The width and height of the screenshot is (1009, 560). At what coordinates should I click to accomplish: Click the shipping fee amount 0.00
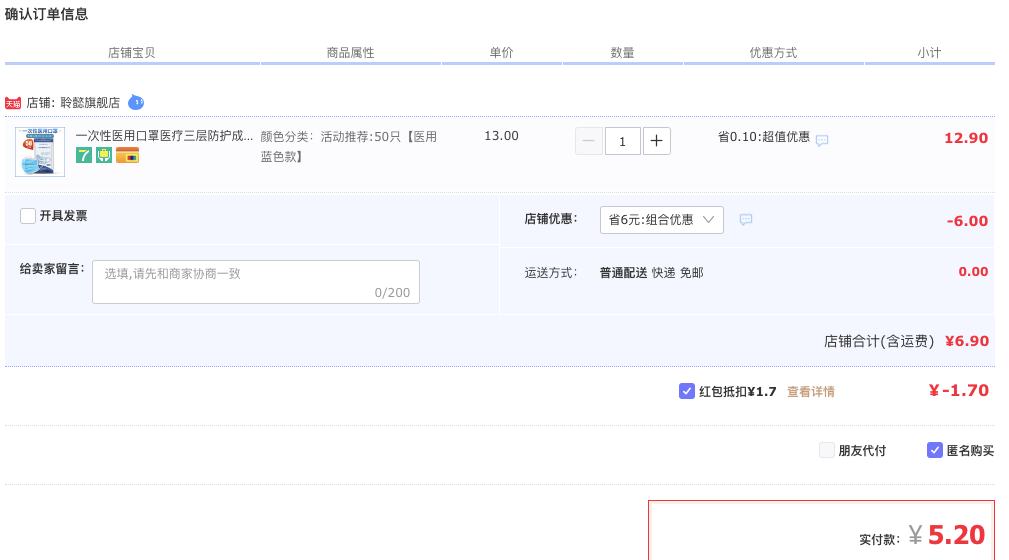(973, 272)
